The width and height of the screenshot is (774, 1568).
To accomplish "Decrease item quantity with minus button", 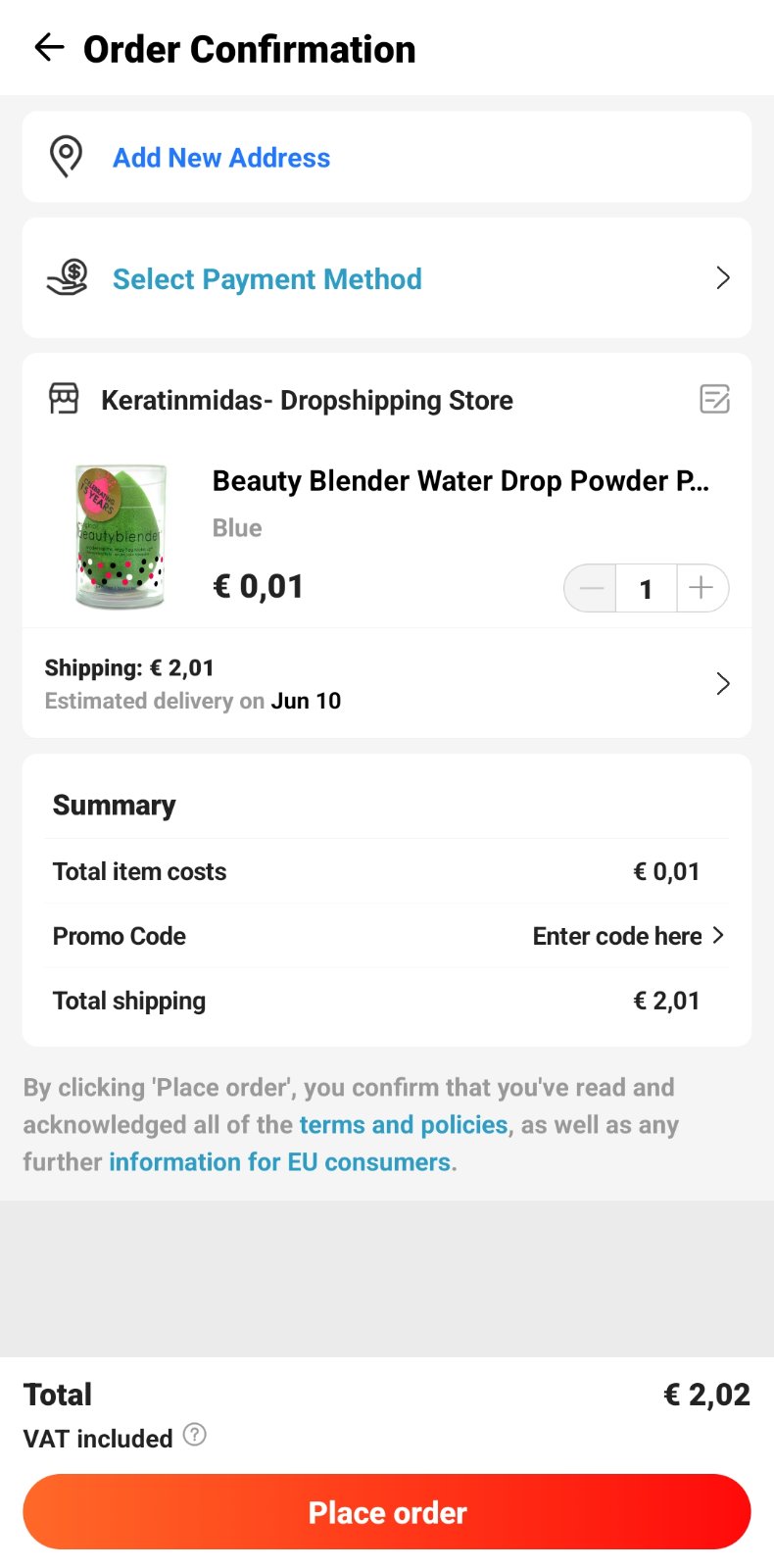I will coord(591,588).
